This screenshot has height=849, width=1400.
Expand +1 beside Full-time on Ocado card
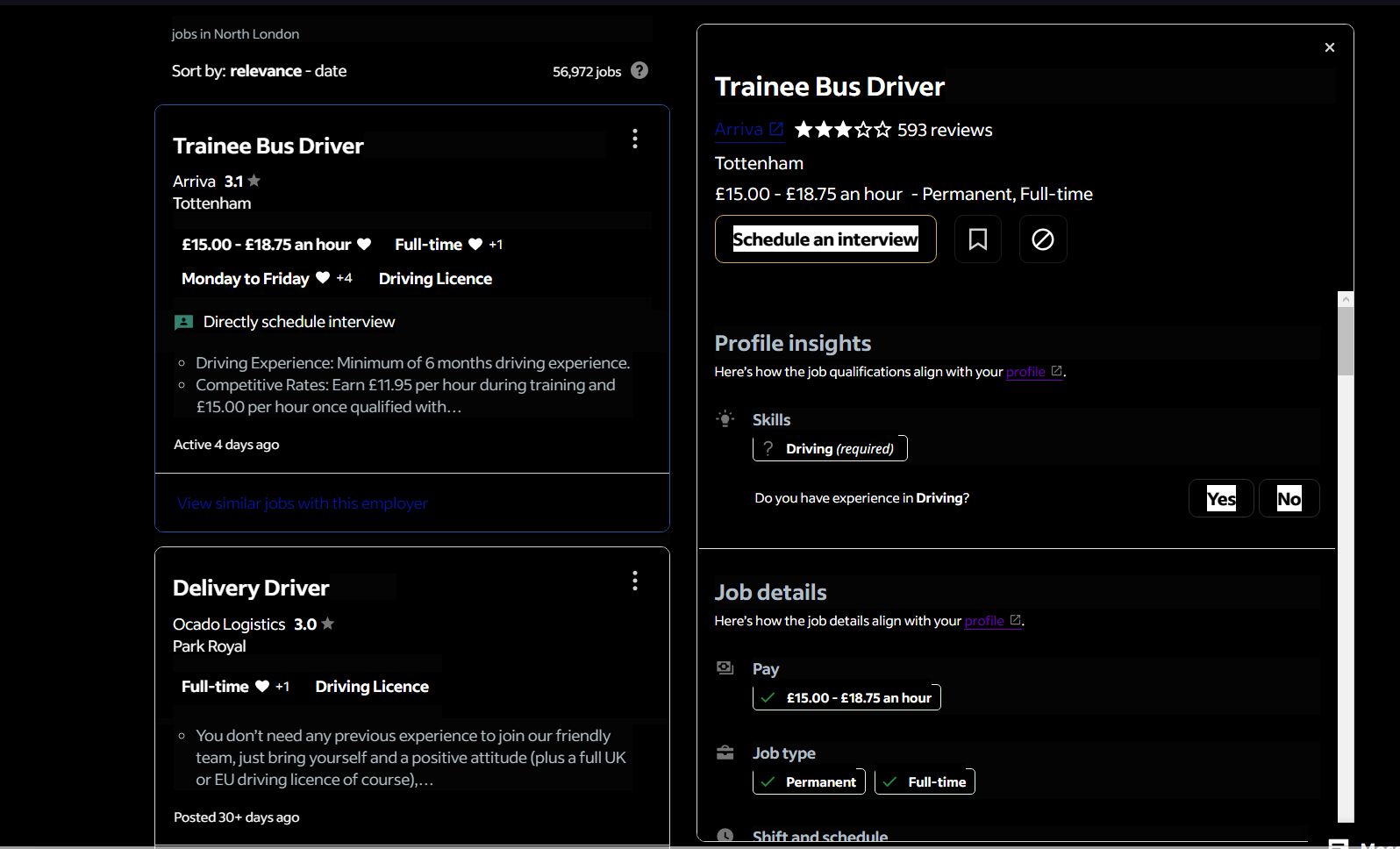tap(282, 687)
